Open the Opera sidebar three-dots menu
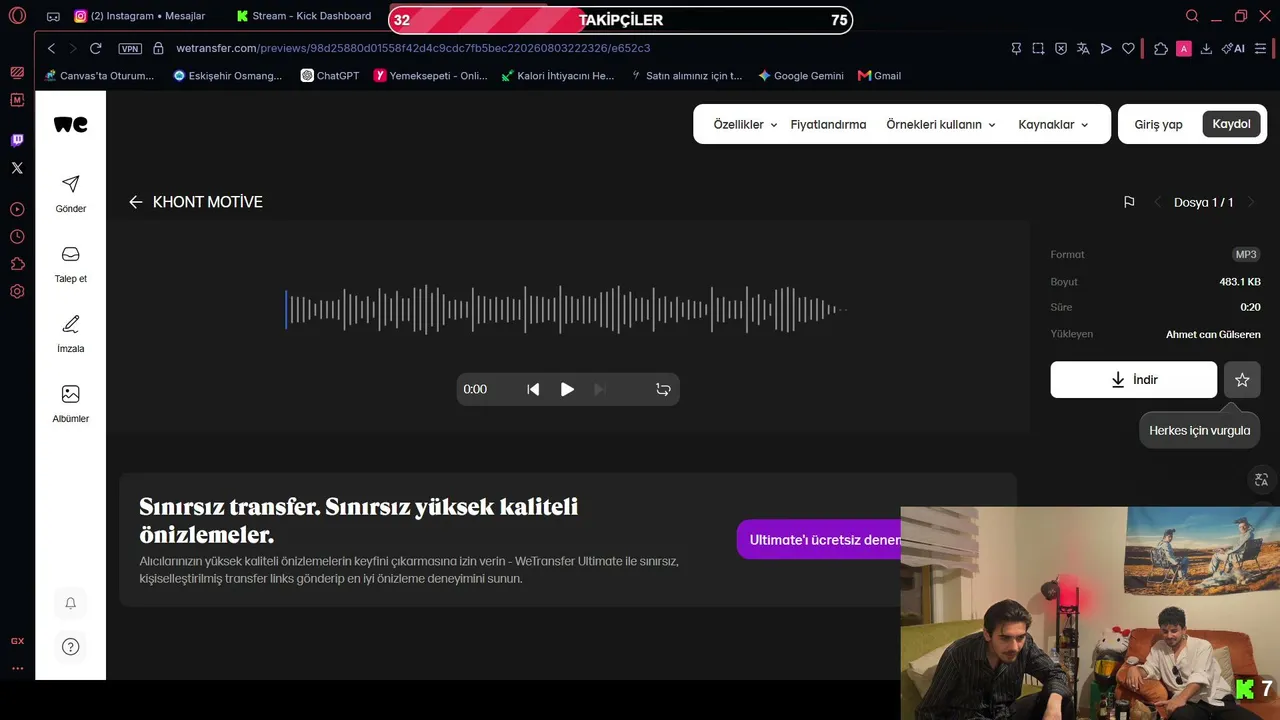Image resolution: width=1280 pixels, height=720 pixels. pyautogui.click(x=17, y=668)
